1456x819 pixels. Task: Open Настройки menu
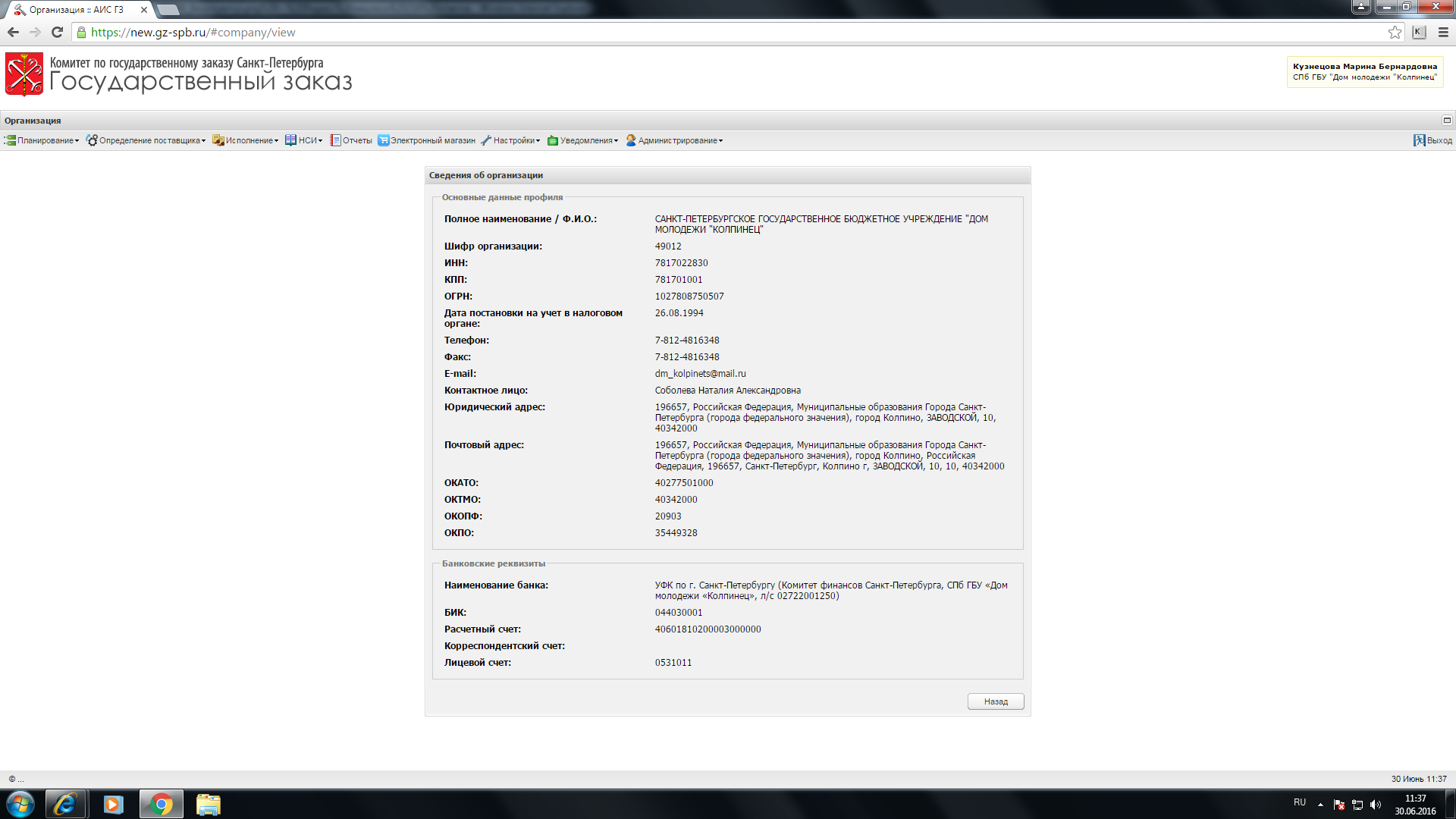(x=513, y=140)
